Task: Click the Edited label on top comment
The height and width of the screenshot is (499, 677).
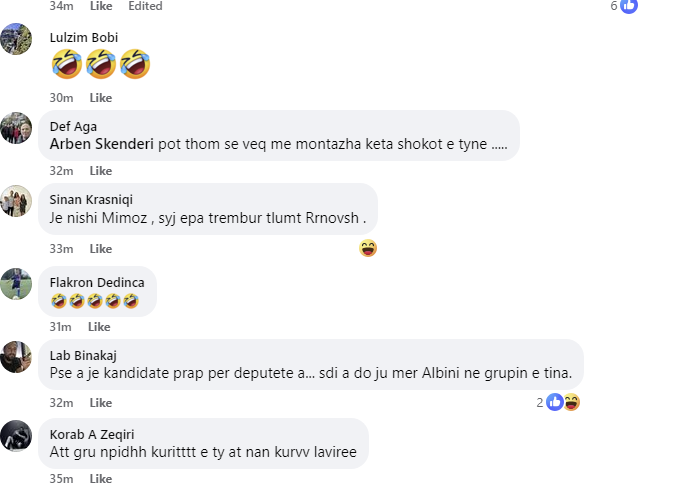Action: point(145,6)
